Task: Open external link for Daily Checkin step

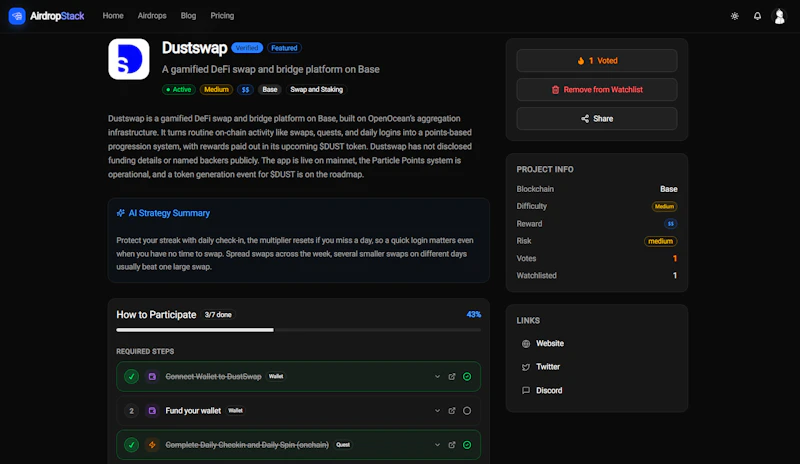Action: 452,445
